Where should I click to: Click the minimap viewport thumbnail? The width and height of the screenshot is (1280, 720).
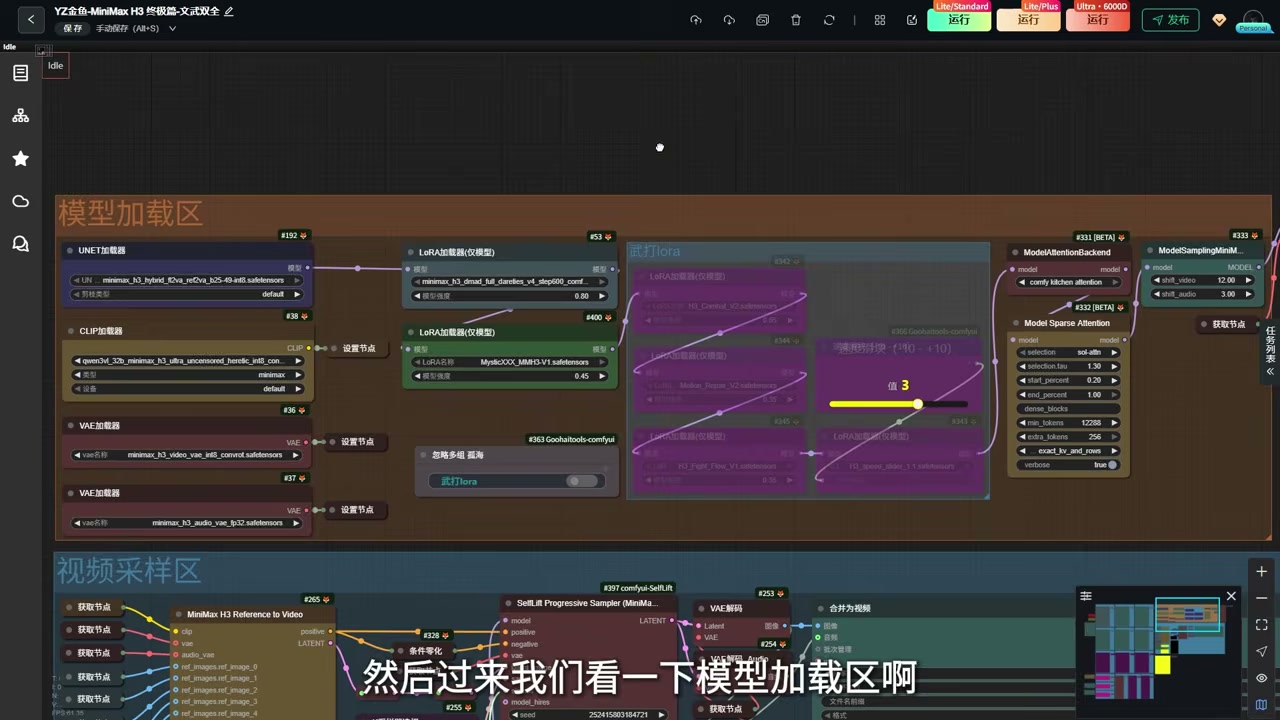[x=1187, y=612]
